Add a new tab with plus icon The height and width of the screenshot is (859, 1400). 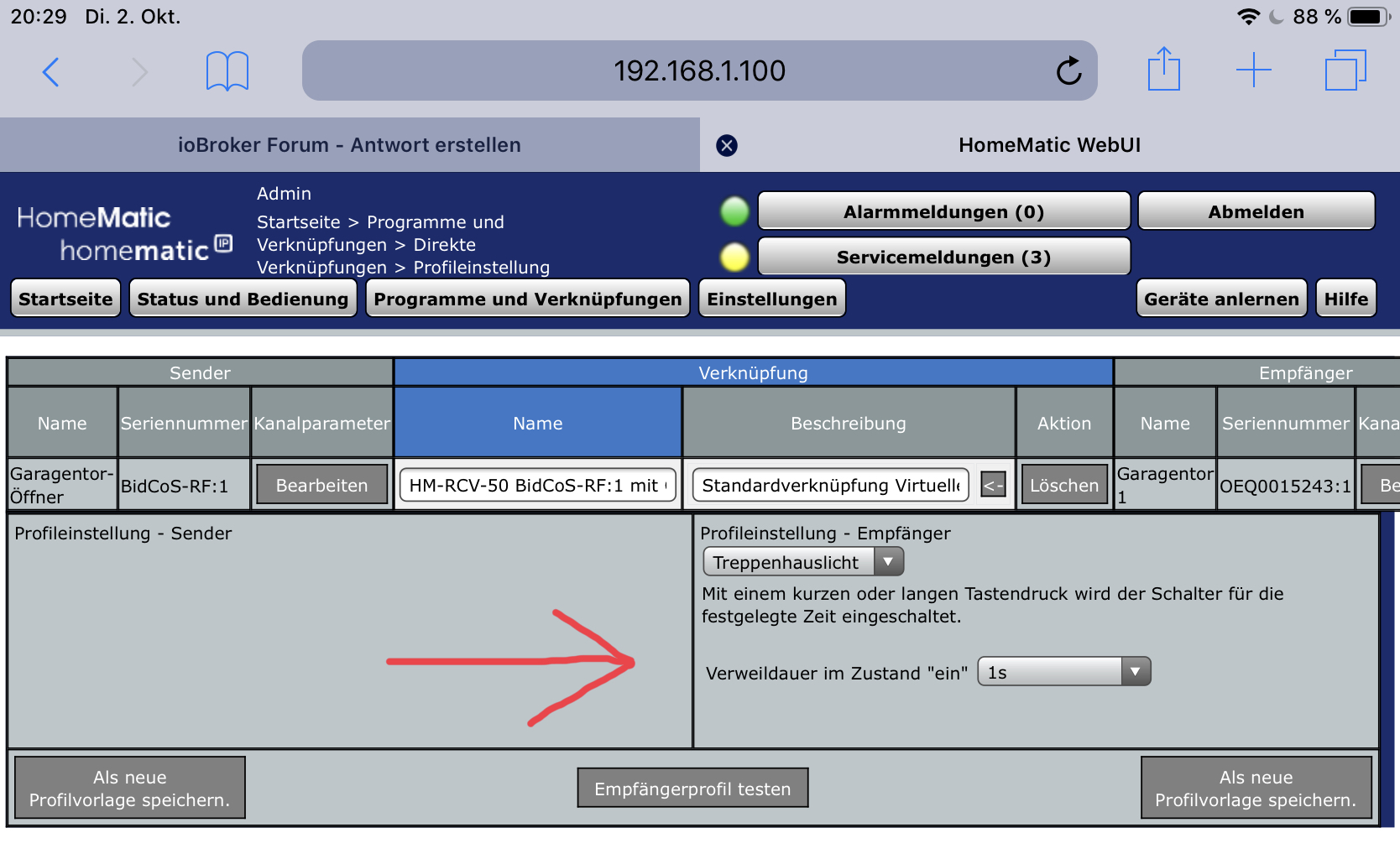click(x=1254, y=70)
